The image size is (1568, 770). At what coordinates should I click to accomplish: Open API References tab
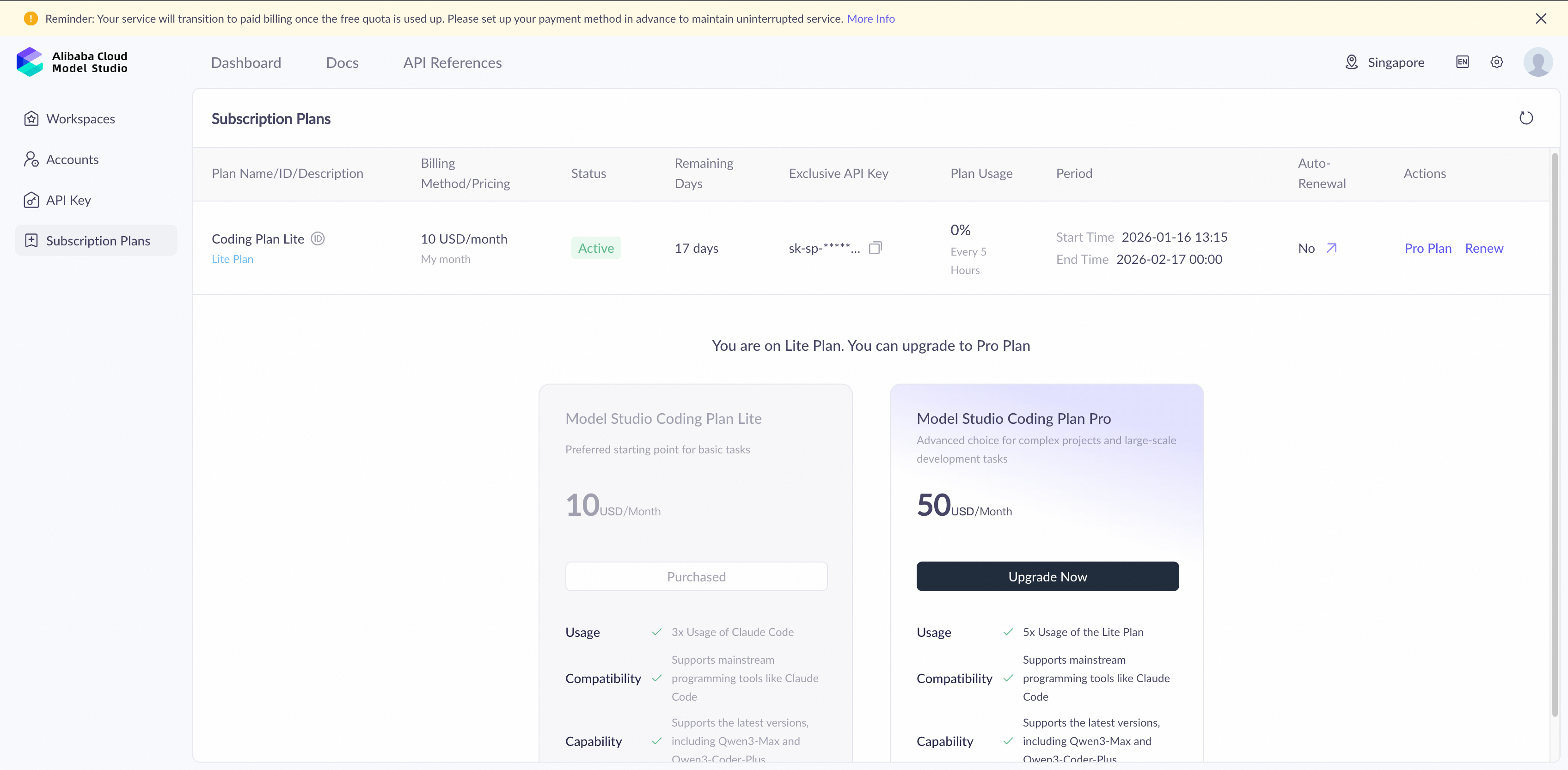click(452, 63)
